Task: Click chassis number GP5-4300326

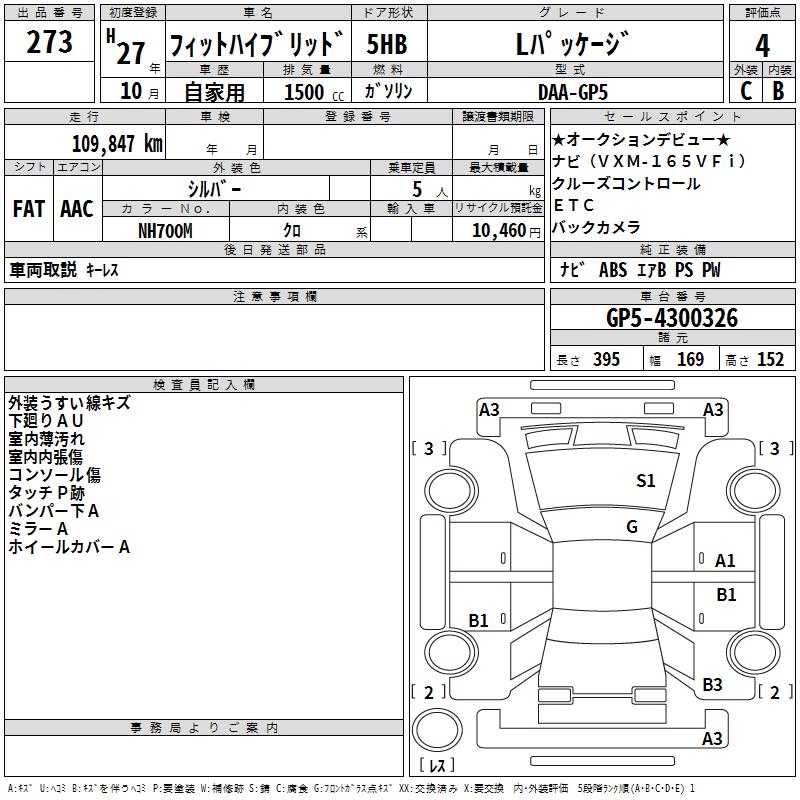Action: pos(672,318)
